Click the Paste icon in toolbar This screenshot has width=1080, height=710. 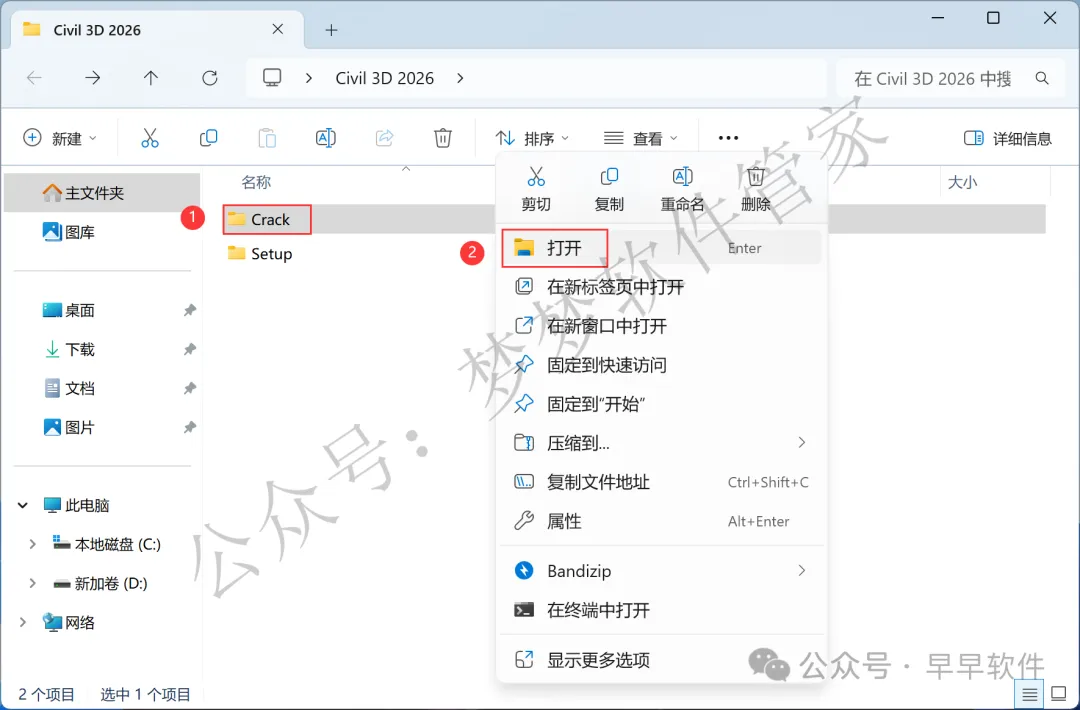coord(267,138)
